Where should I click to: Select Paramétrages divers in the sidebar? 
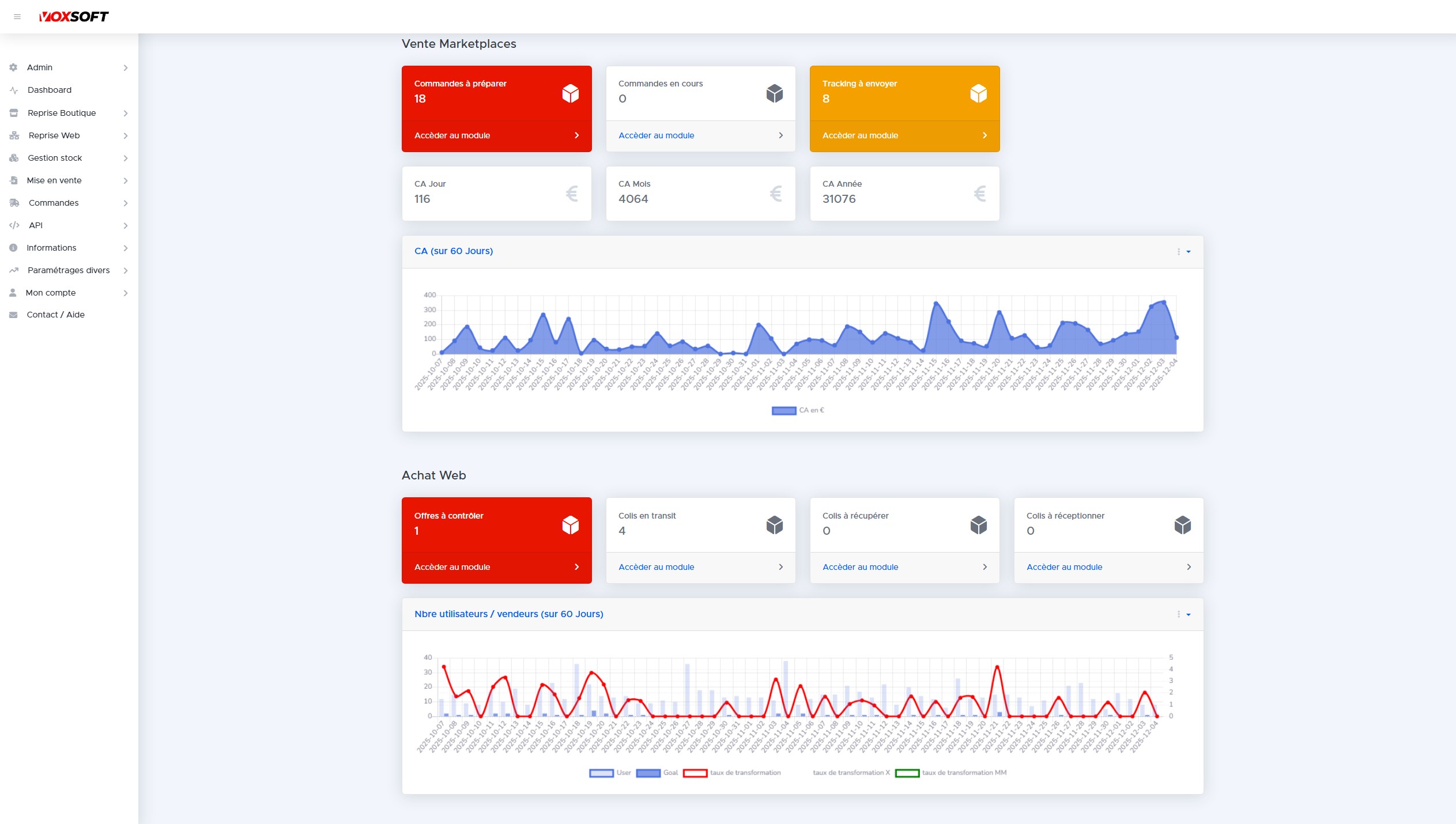pyautogui.click(x=69, y=270)
